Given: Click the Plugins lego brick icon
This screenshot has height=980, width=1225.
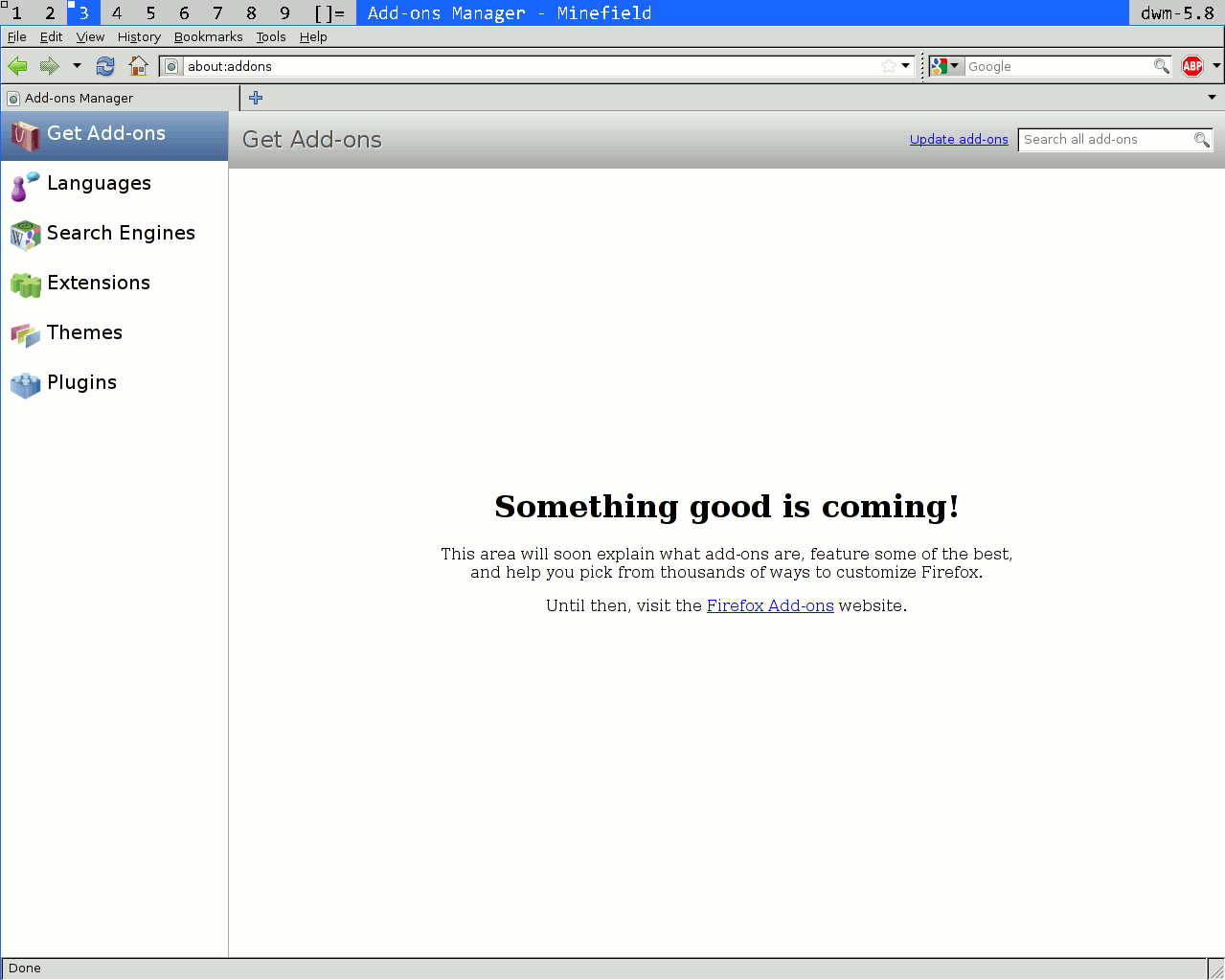Looking at the screenshot, I should [26, 385].
